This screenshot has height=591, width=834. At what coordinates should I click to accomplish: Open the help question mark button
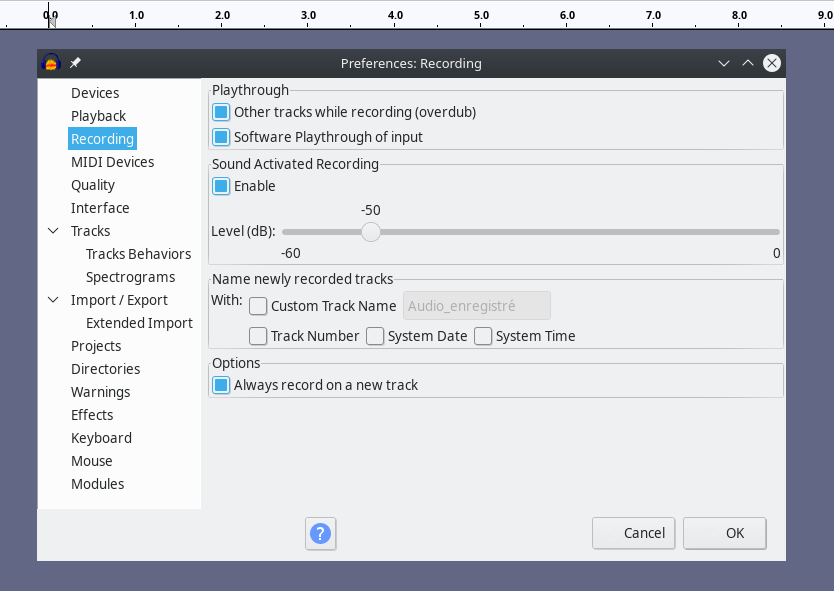[x=320, y=533]
